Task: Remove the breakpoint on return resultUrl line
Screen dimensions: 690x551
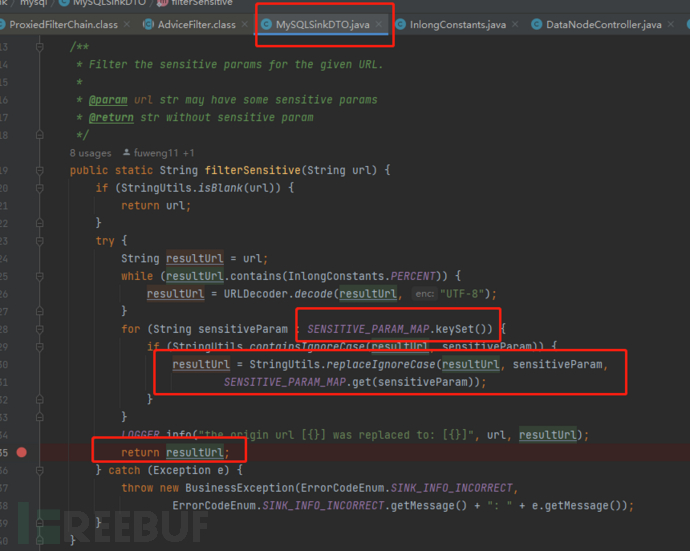Action: [x=22, y=452]
